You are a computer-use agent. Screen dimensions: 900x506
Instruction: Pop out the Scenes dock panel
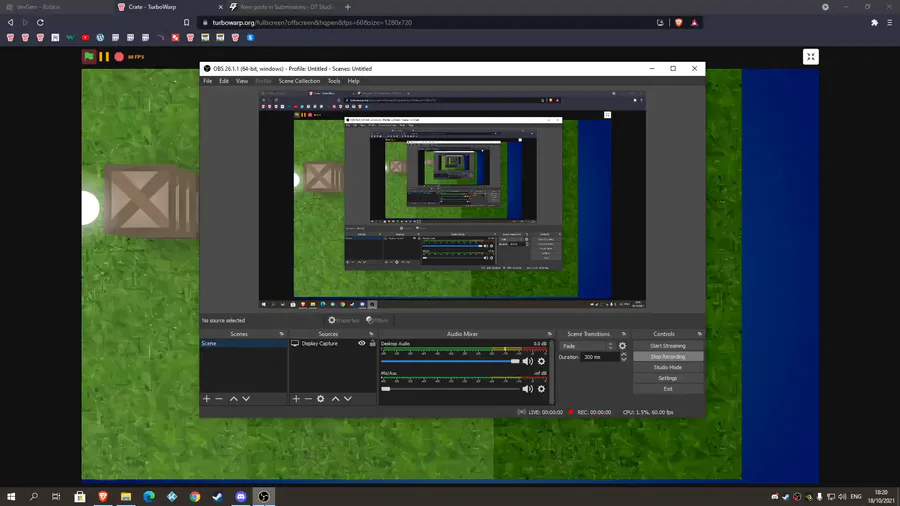pos(281,334)
